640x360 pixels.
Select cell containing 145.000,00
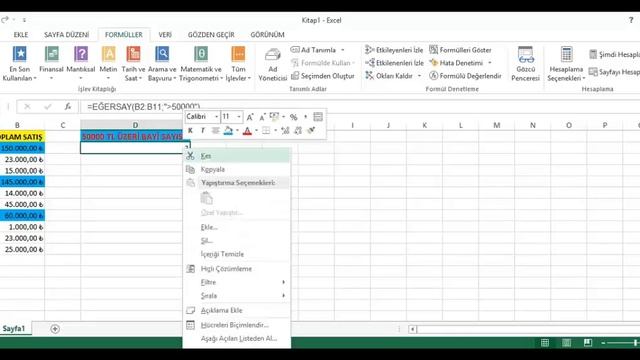coord(22,182)
